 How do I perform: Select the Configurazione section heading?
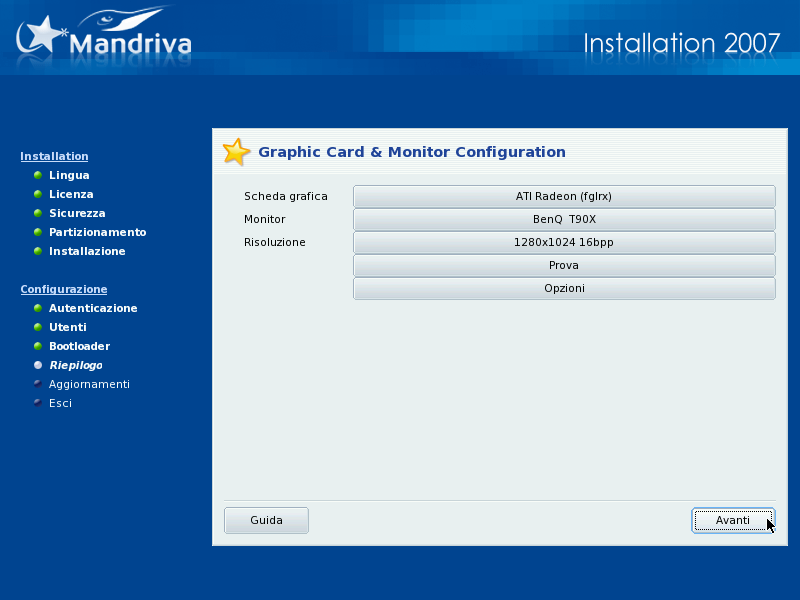[x=63, y=289]
